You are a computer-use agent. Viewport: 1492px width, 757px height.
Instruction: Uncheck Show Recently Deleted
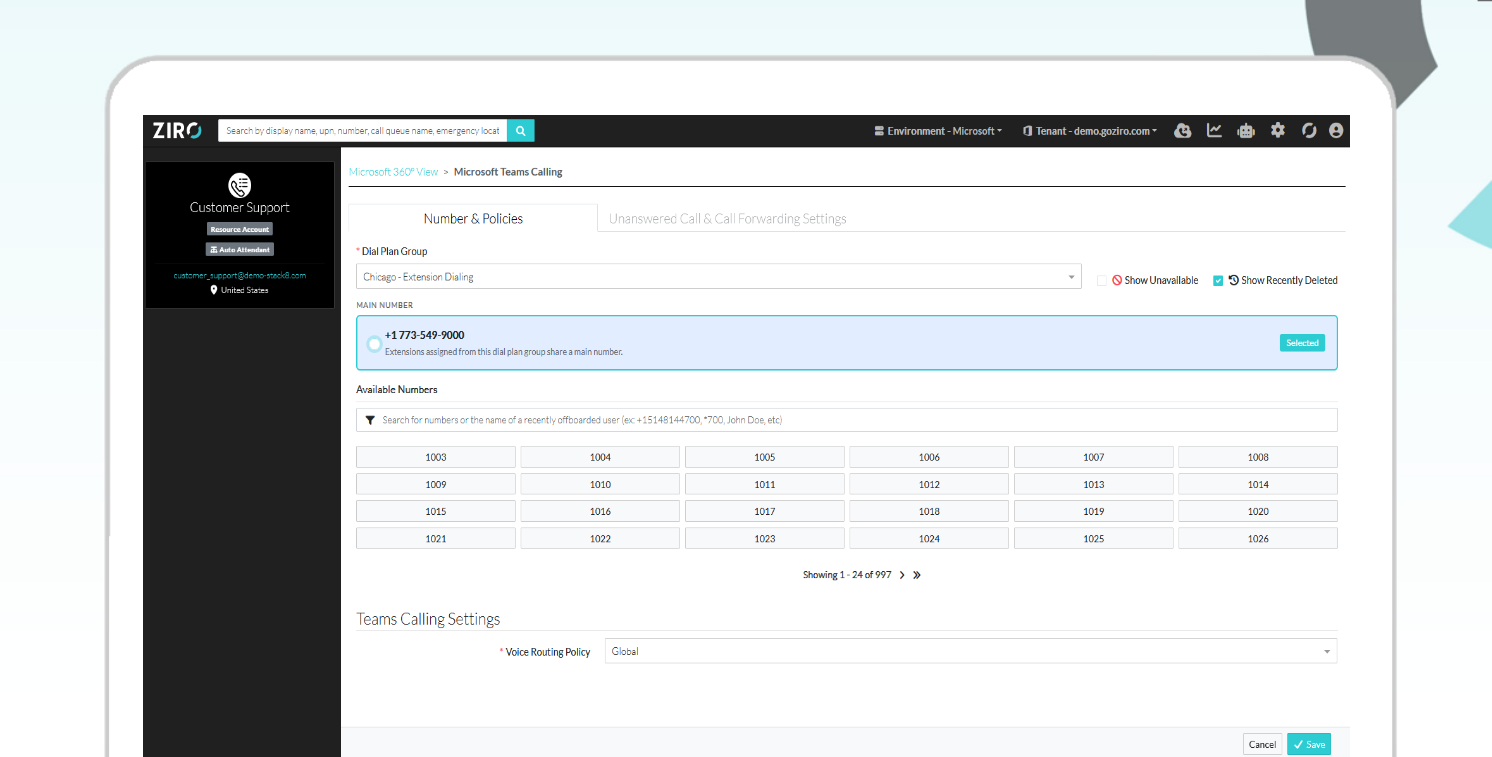(x=1218, y=281)
